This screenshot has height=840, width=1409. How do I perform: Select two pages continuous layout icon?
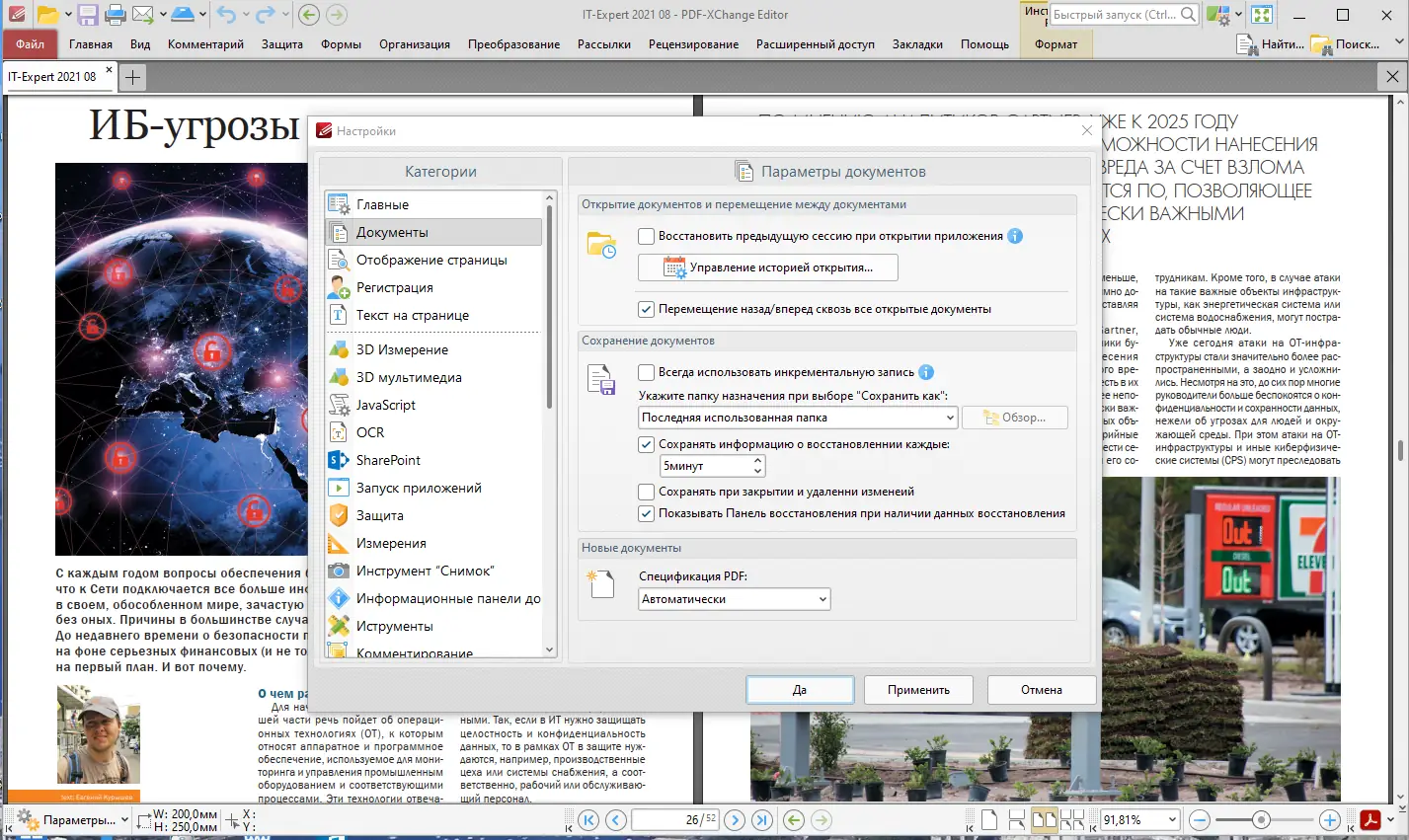pos(1071,820)
